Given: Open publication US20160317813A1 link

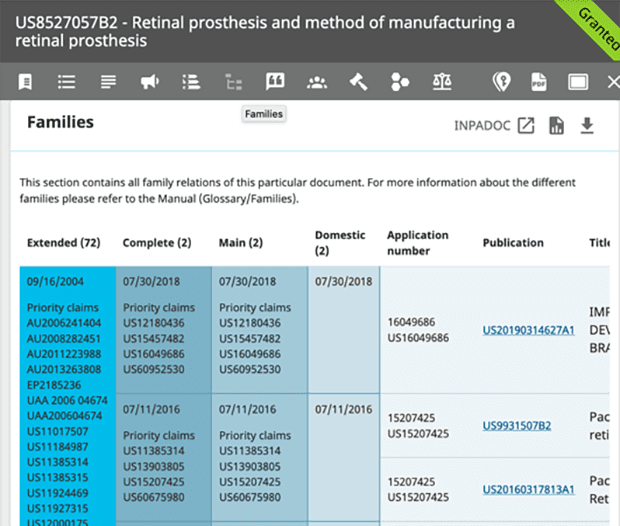Looking at the screenshot, I should pyautogui.click(x=528, y=489).
